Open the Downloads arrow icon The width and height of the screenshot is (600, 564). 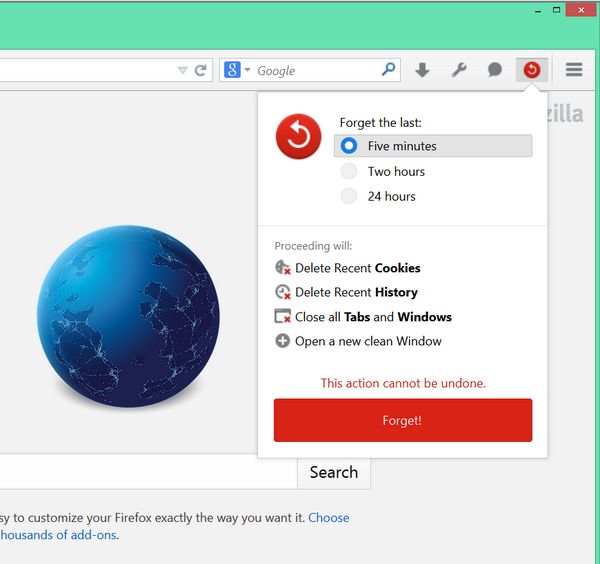tap(422, 70)
